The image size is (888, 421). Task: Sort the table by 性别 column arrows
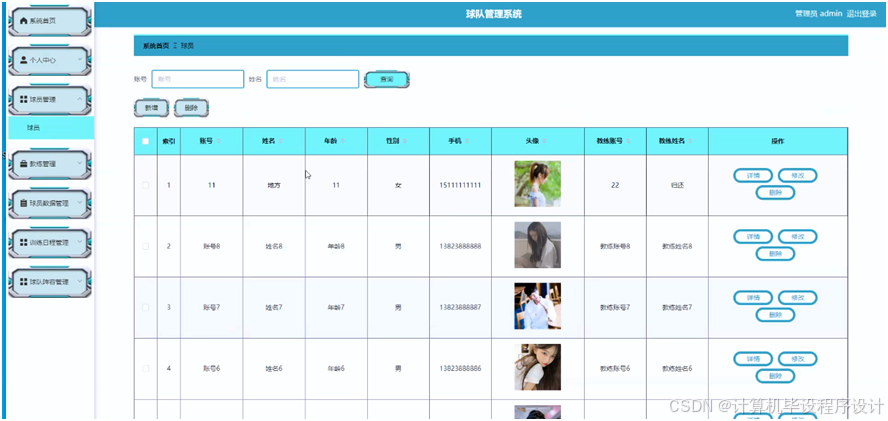[405, 141]
